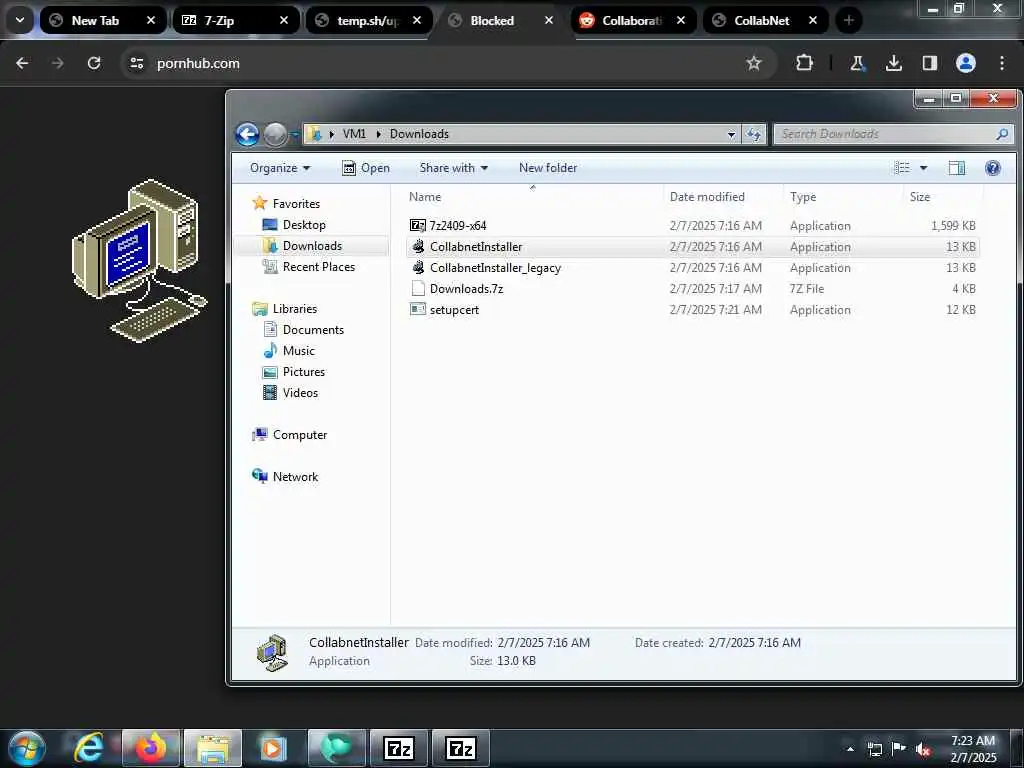The image size is (1024, 768).
Task: Open the Windows Start orb
Action: click(27, 748)
